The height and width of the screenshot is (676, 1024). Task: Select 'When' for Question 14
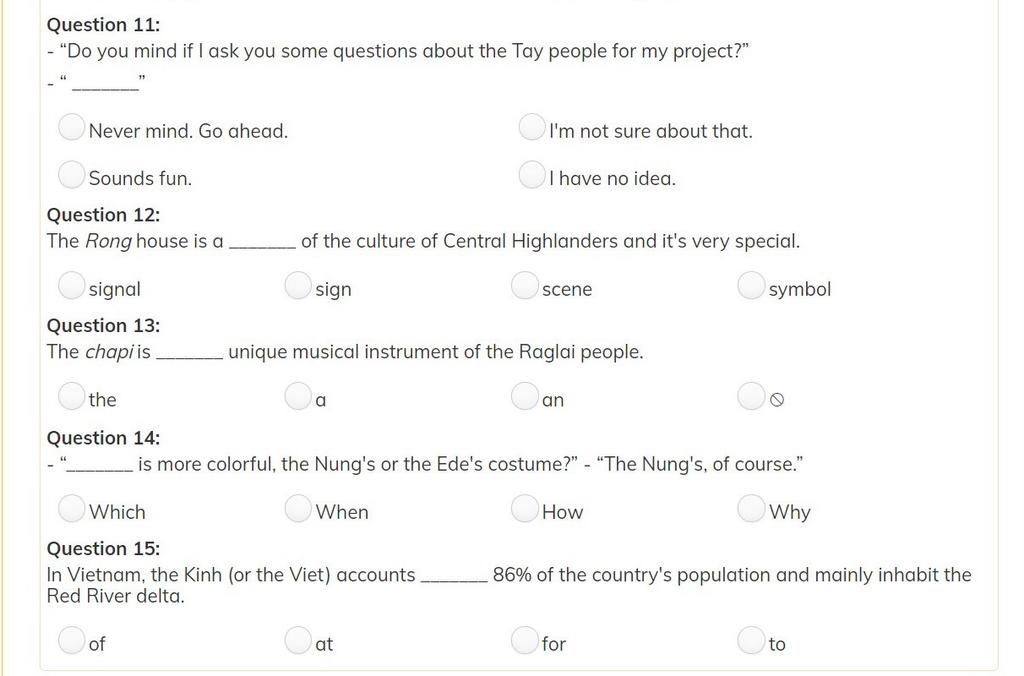(x=298, y=508)
